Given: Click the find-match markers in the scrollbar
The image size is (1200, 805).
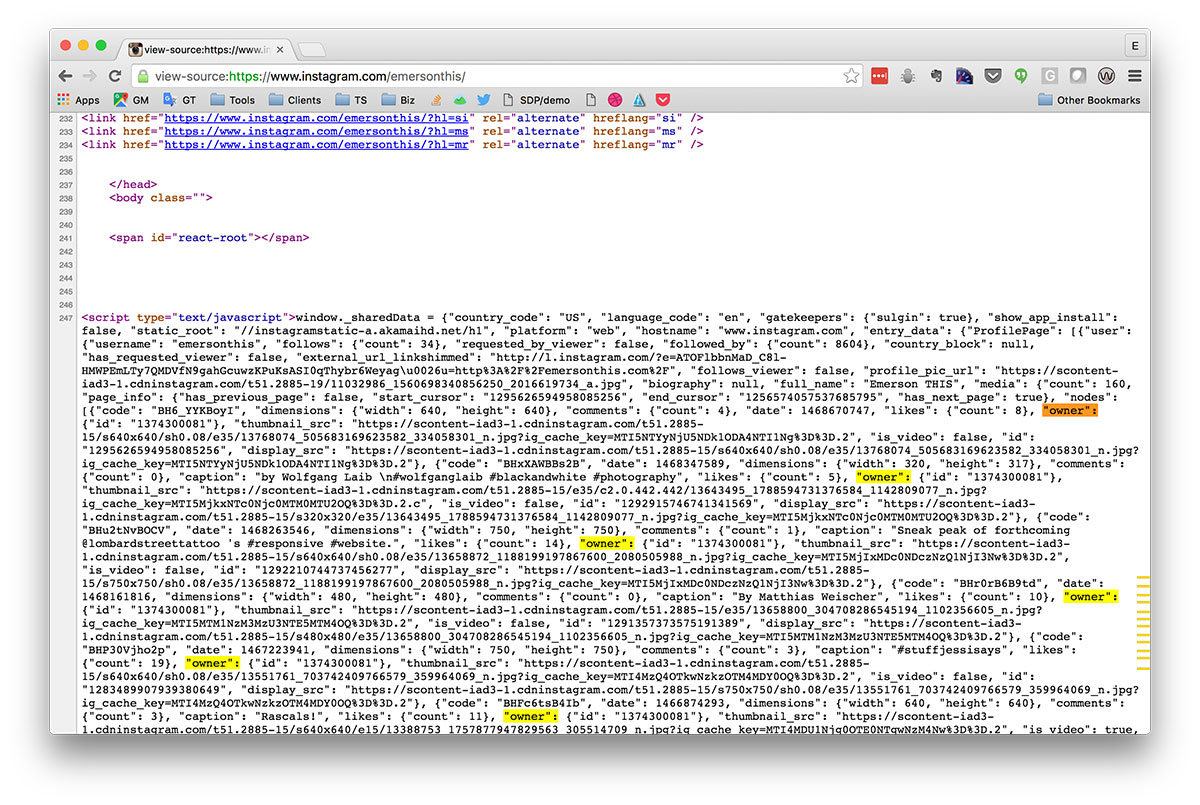Looking at the screenshot, I should click(1144, 622).
